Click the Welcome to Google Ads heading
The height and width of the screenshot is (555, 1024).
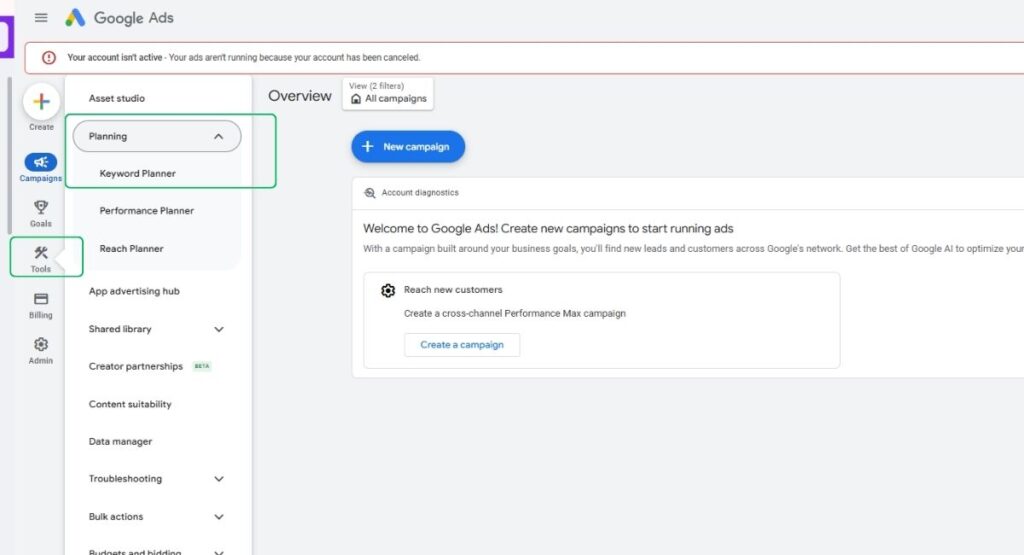(548, 229)
